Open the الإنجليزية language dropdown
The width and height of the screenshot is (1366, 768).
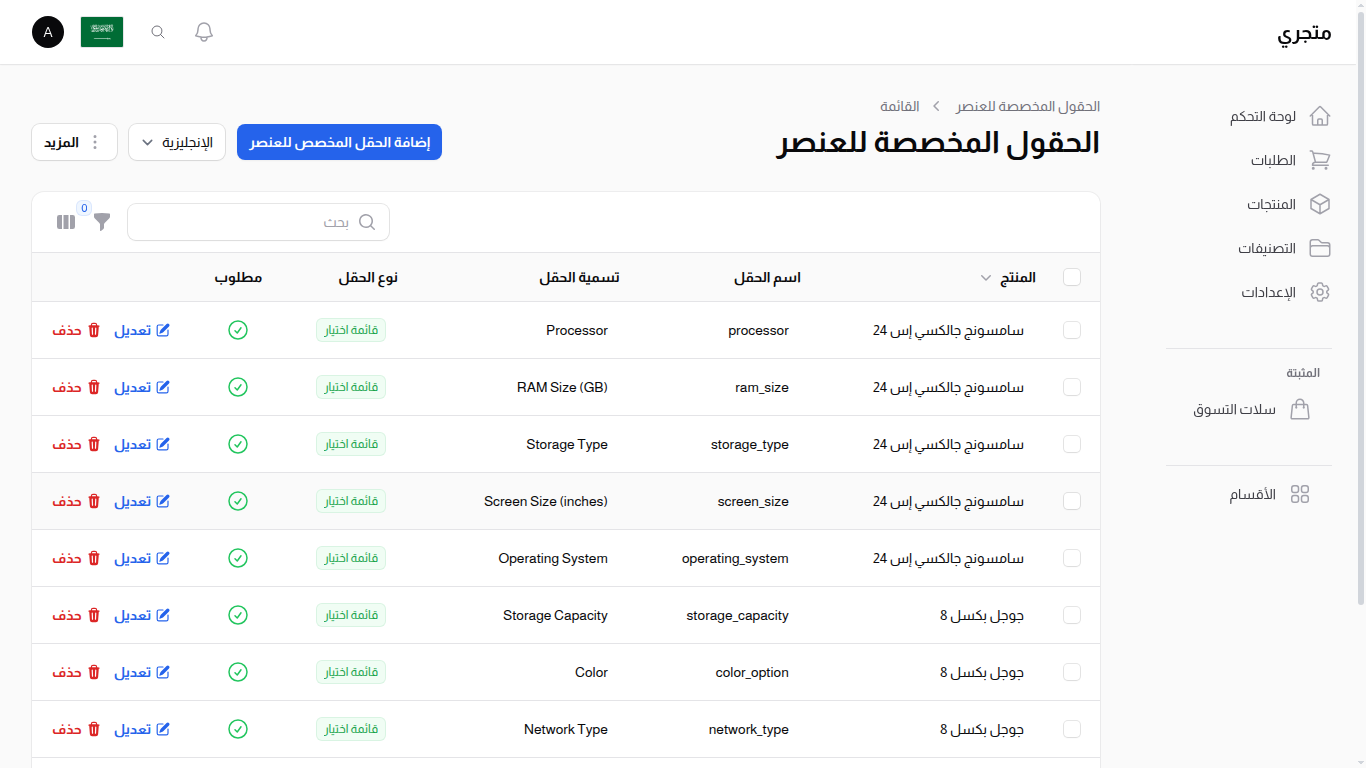pyautogui.click(x=177, y=142)
